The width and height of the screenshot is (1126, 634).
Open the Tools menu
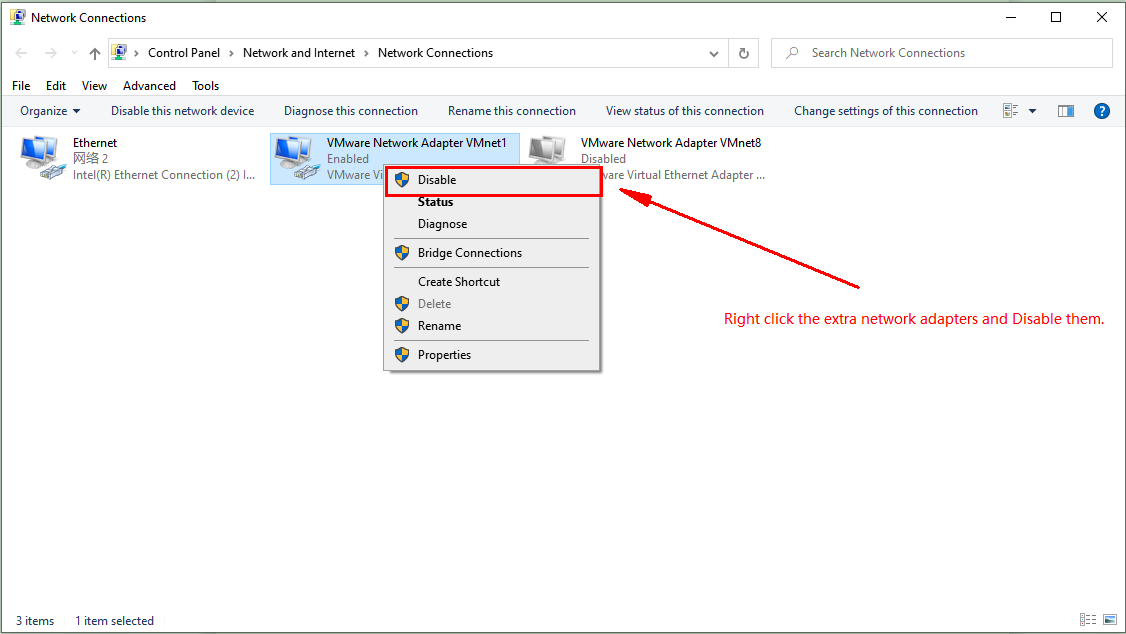tap(205, 85)
